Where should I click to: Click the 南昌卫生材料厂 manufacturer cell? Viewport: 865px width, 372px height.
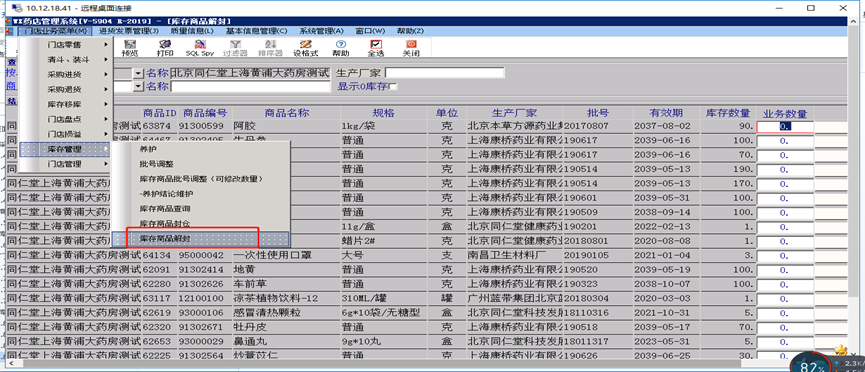pos(514,256)
